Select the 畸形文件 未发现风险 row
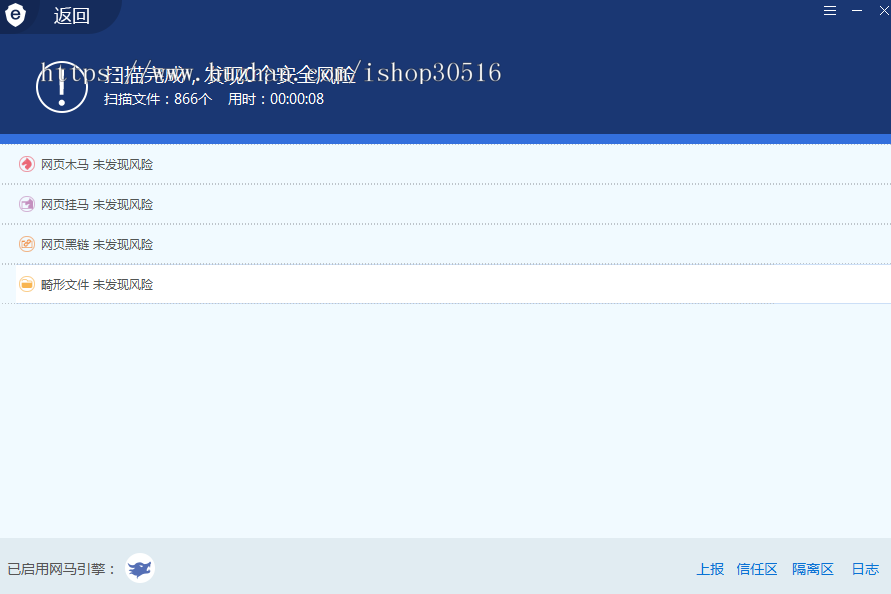The image size is (891, 594). point(446,284)
